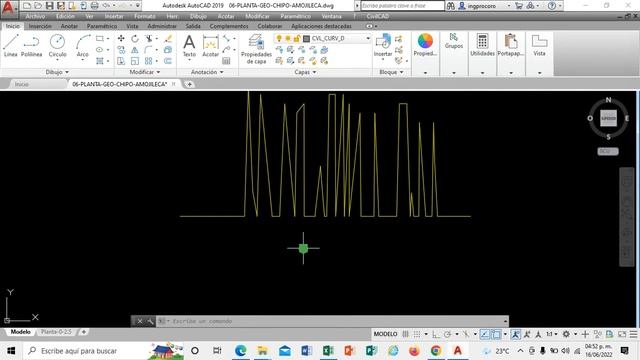This screenshot has width=640, height=360.
Task: Toggle the layer lock padlock icon
Action: (x=297, y=38)
